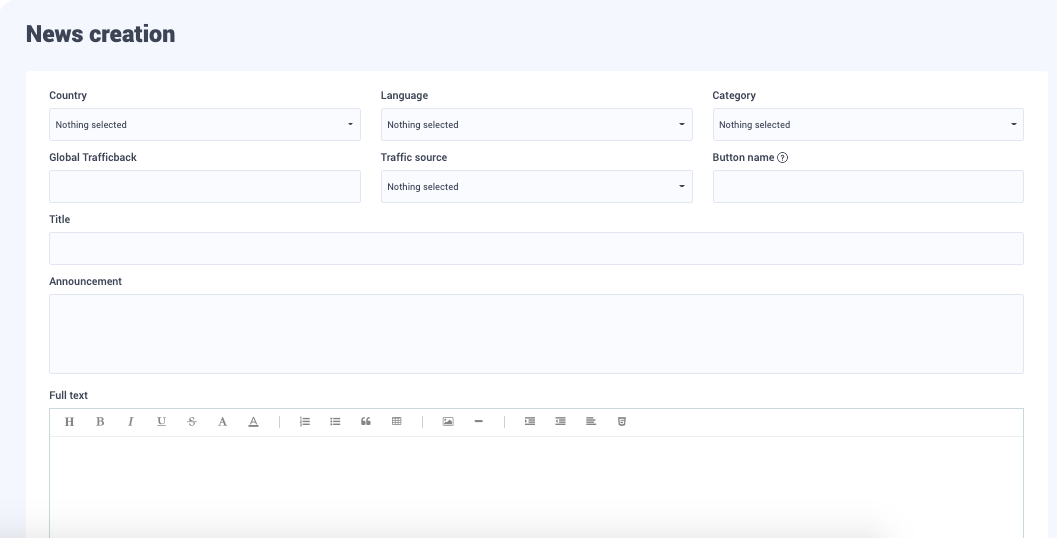Open the Category dropdown
The height and width of the screenshot is (538, 1057).
(867, 125)
